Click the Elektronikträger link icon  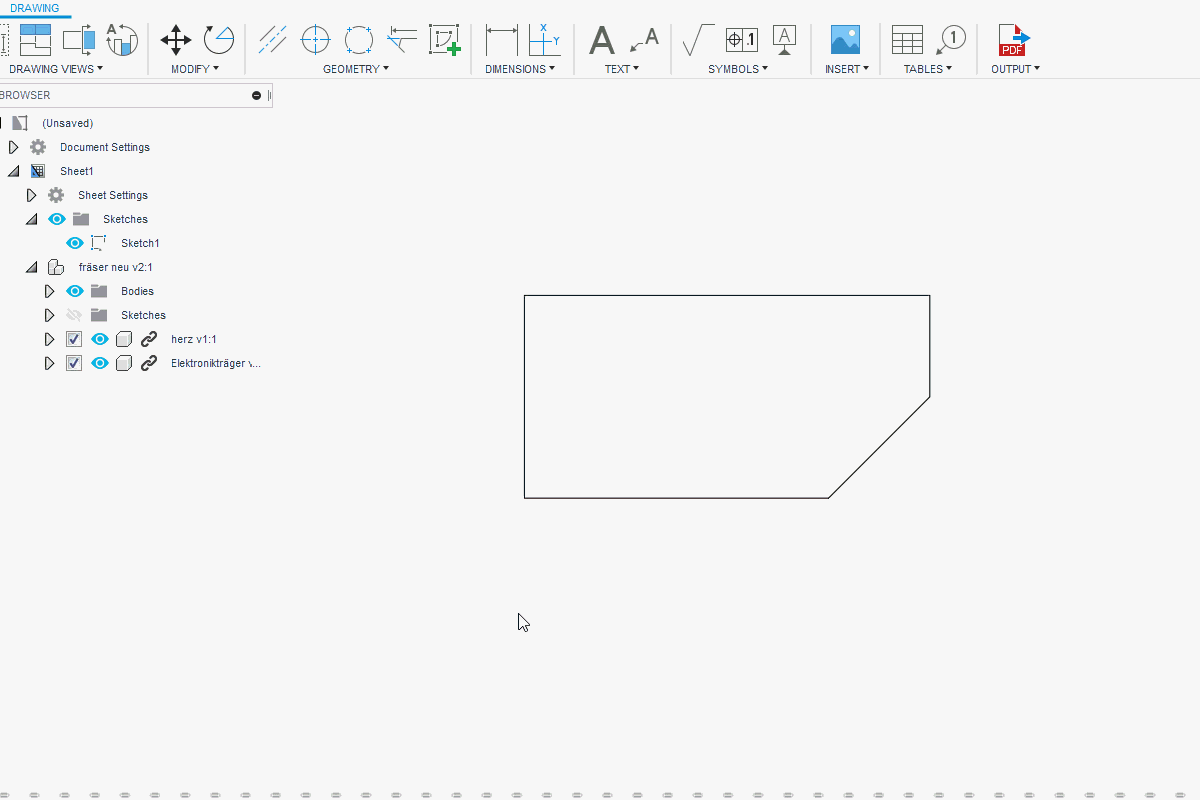(x=149, y=363)
